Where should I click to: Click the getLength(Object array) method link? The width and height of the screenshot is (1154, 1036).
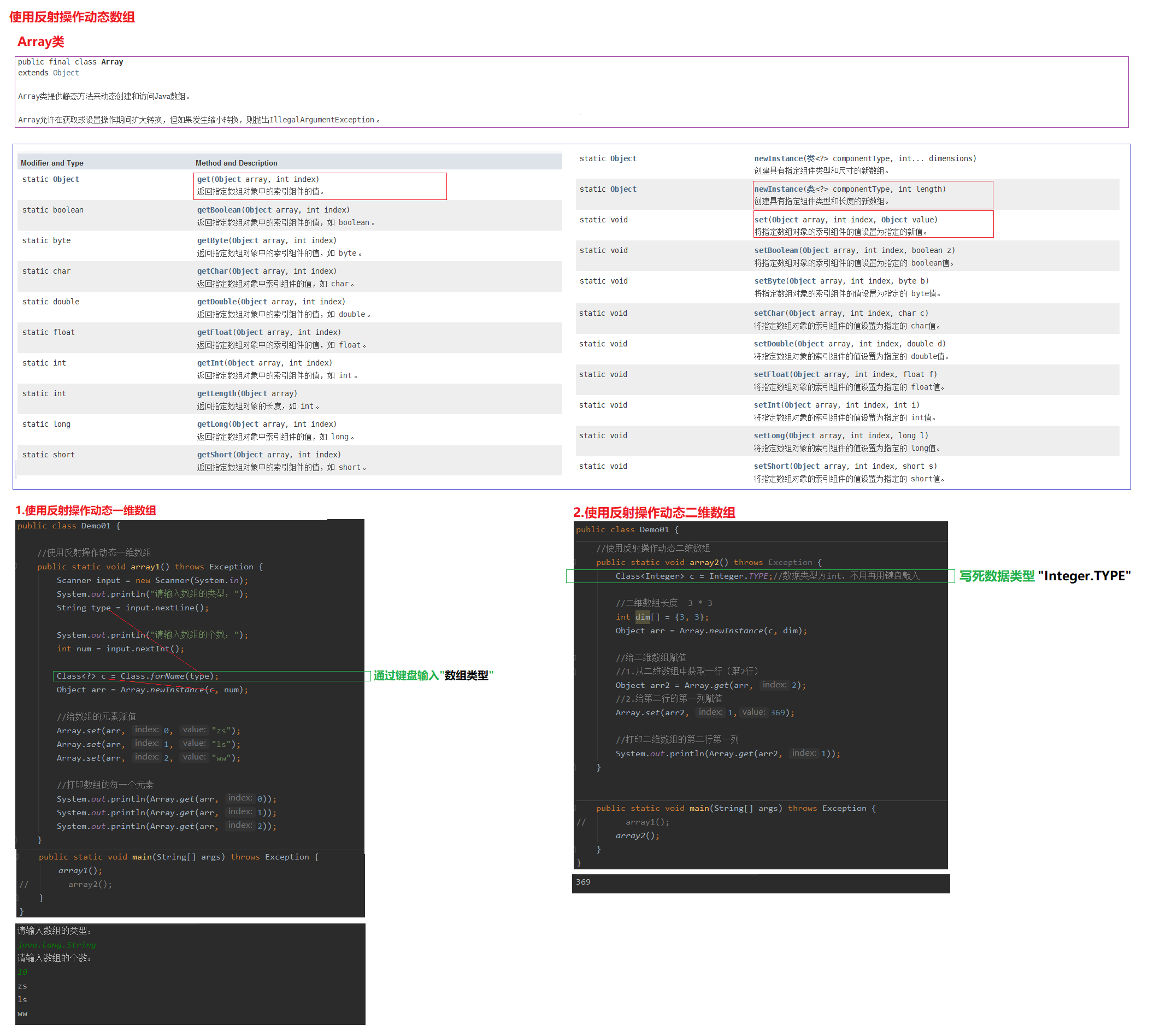(216, 393)
